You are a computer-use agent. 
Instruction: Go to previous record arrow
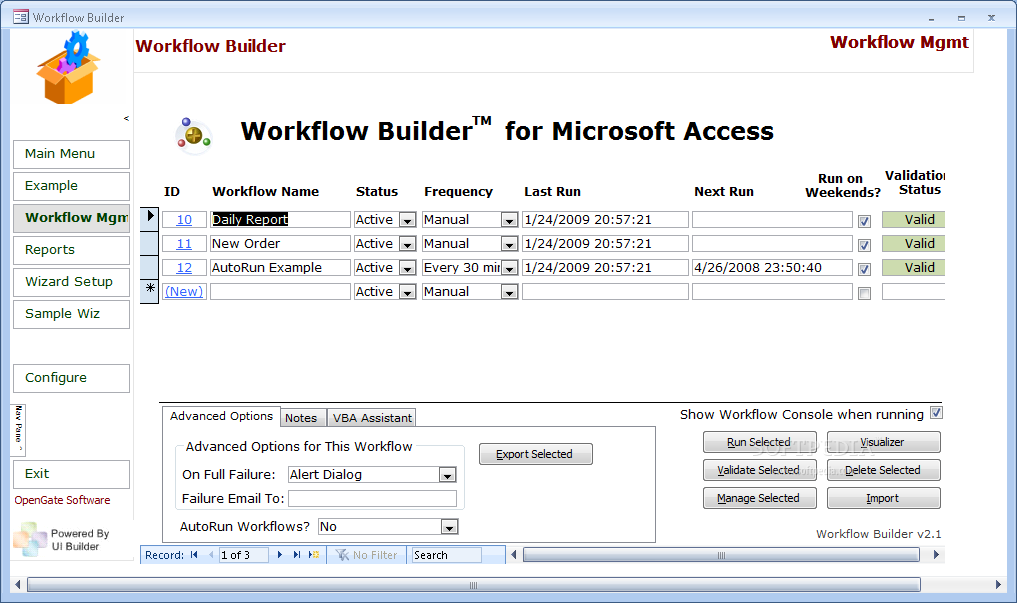(211, 555)
